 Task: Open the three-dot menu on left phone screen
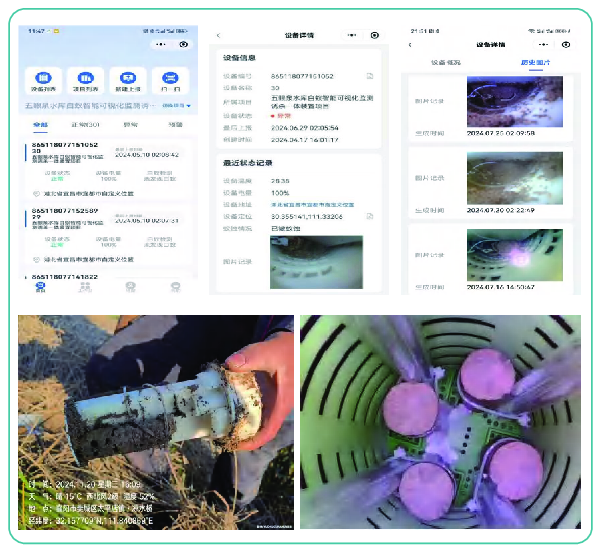coord(161,44)
